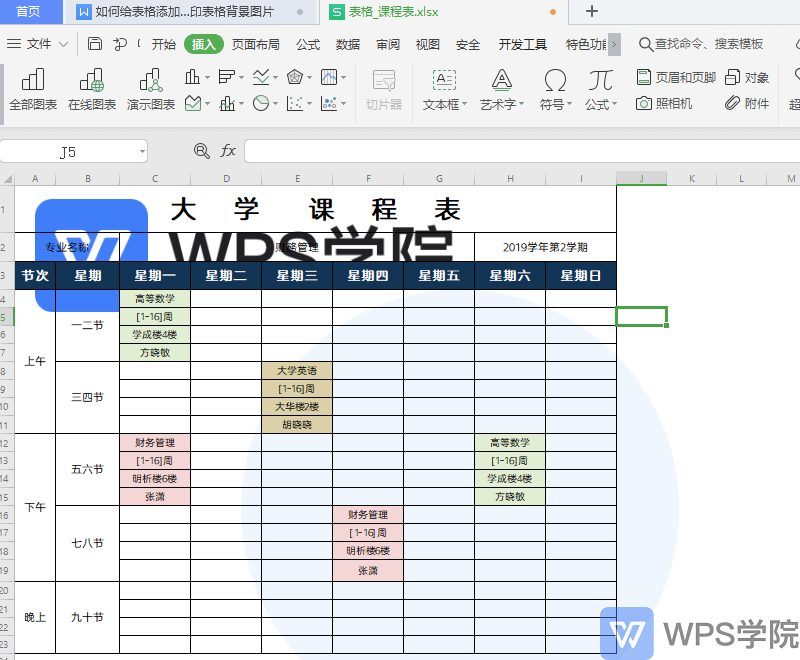800x660 pixels.
Task: Select the 2019学年第2学期 cell
Action: pos(545,247)
